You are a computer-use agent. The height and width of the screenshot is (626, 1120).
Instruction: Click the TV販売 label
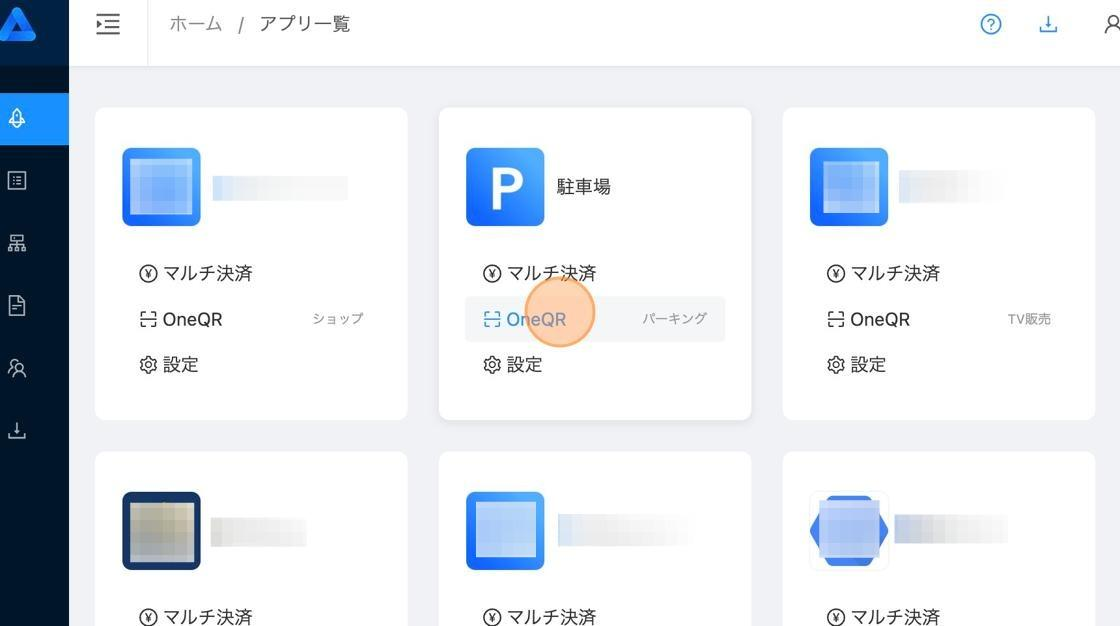click(x=1029, y=319)
